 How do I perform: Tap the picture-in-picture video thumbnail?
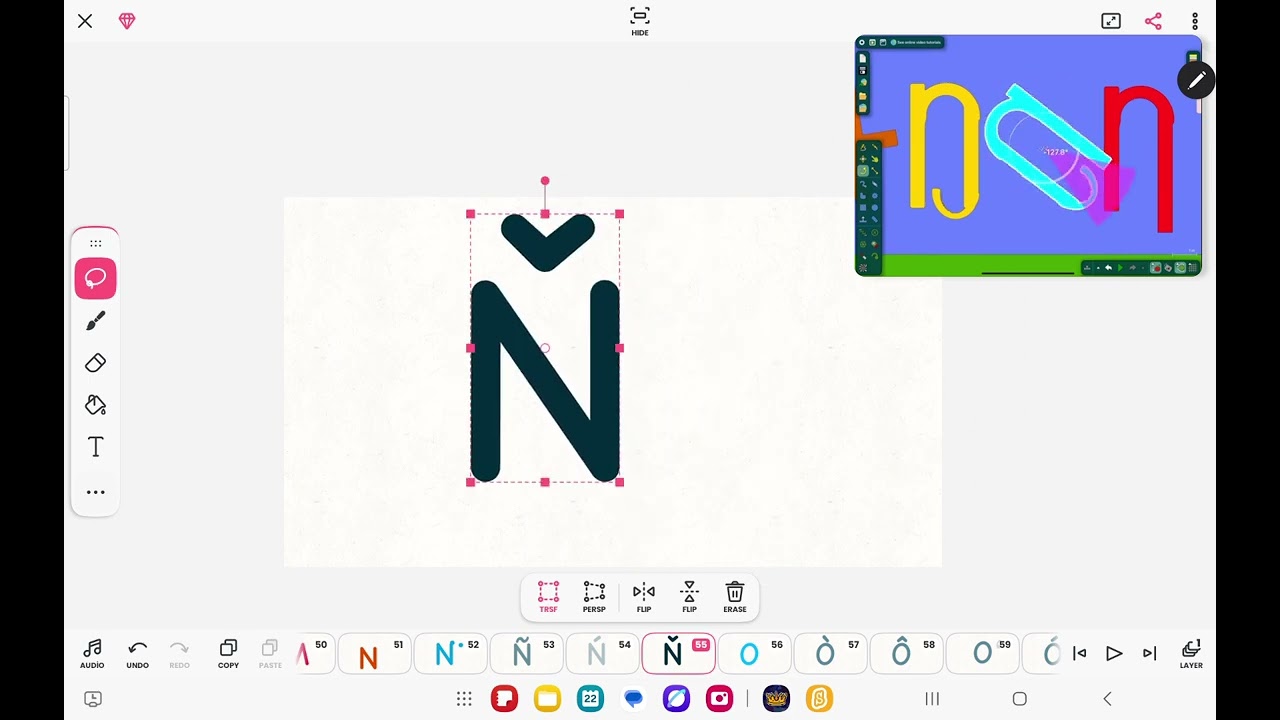[x=1028, y=156]
